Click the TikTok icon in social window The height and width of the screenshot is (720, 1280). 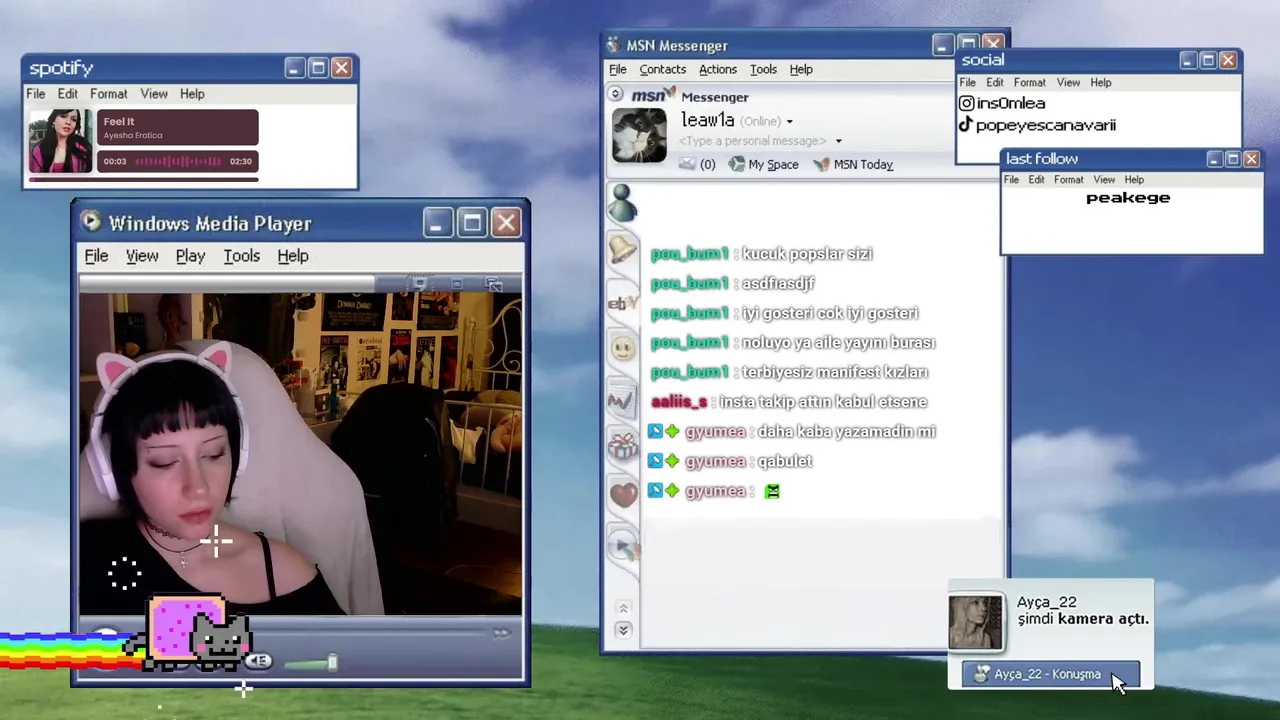point(966,125)
